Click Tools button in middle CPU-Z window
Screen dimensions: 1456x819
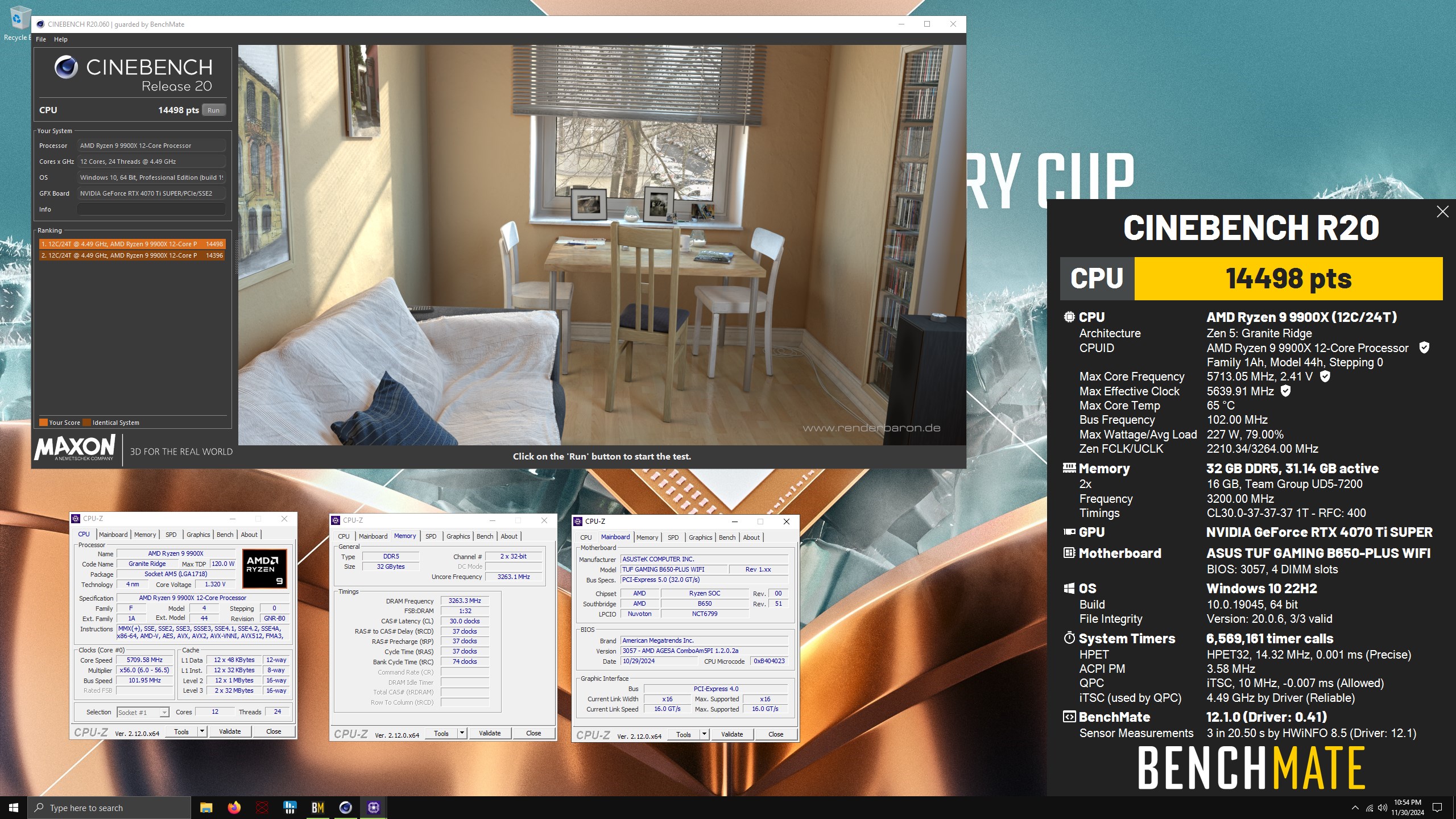[x=441, y=733]
